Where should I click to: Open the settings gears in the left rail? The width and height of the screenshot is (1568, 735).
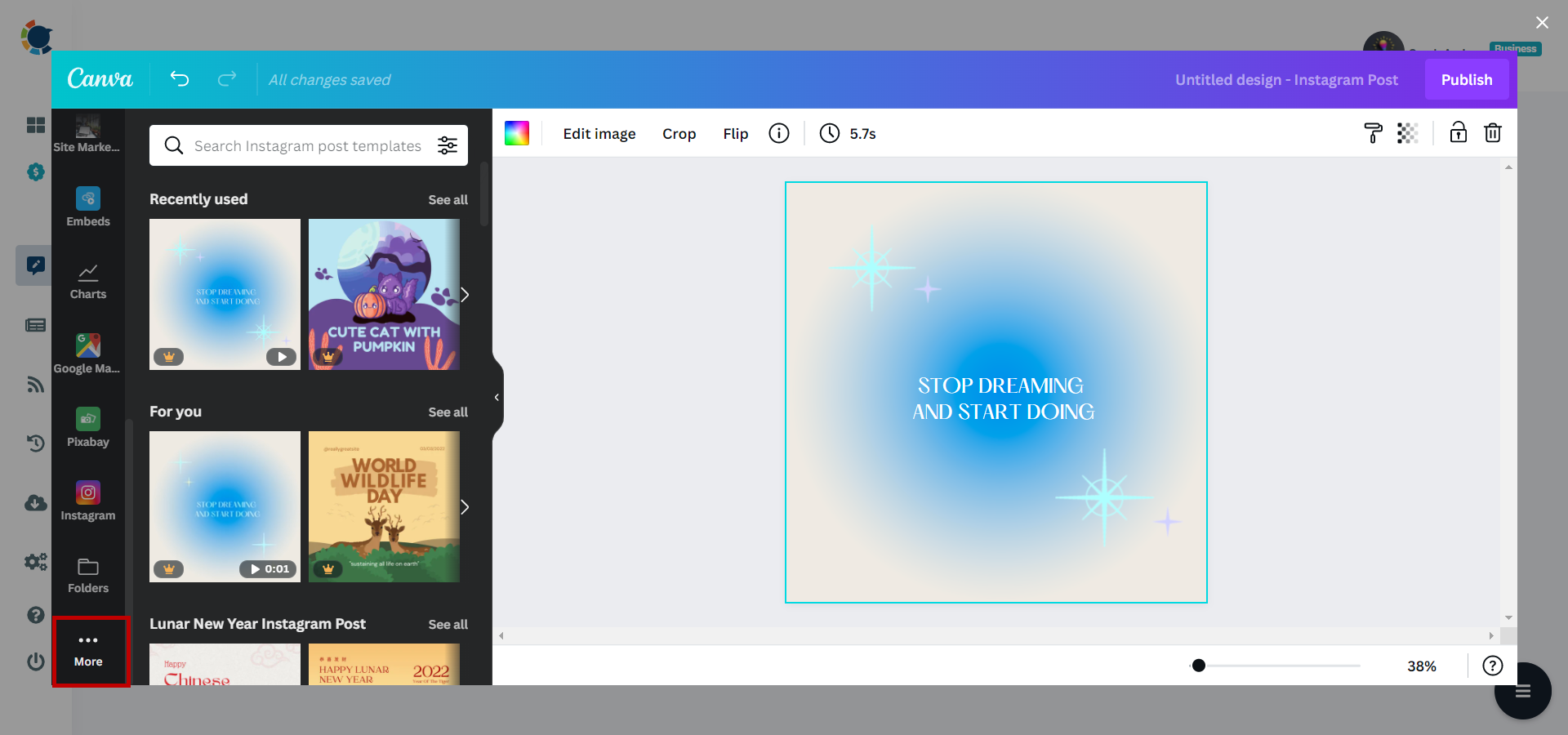[x=35, y=562]
